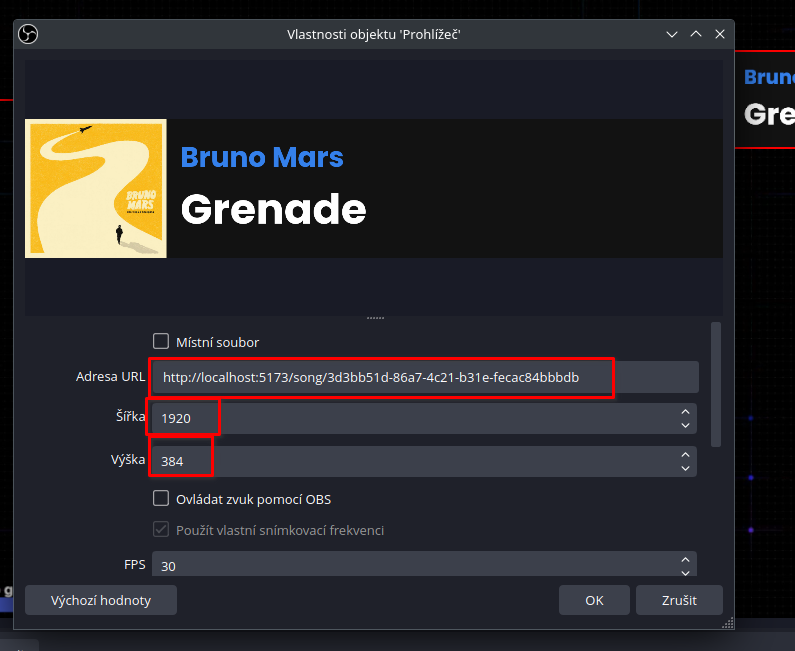Maximize dialog with the up chevron icon
The width and height of the screenshot is (795, 651).
(696, 34)
